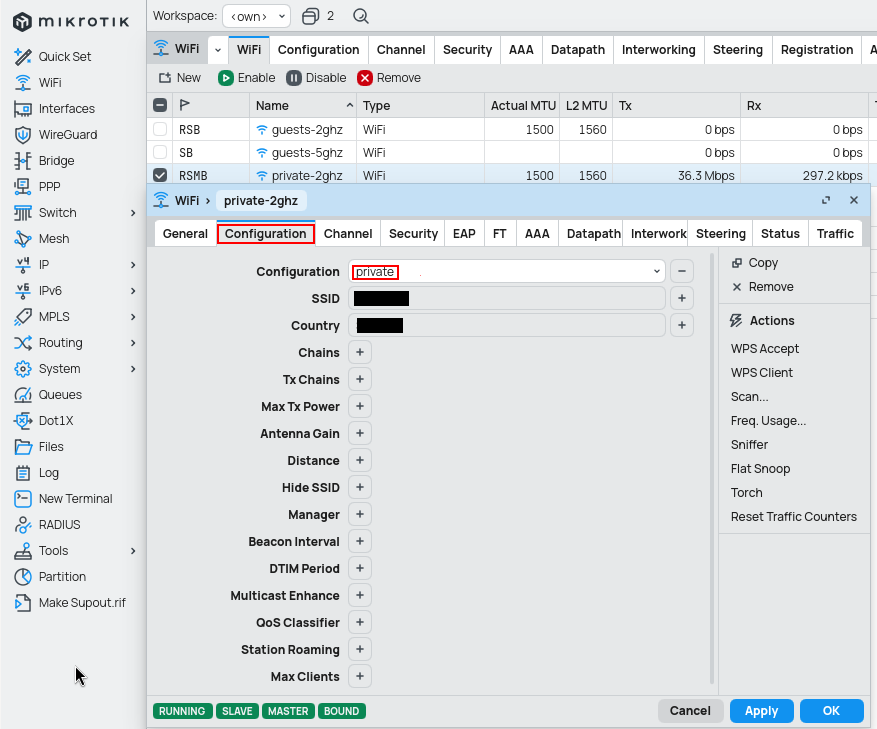Launch New Terminal
This screenshot has width=877, height=729.
(63, 499)
